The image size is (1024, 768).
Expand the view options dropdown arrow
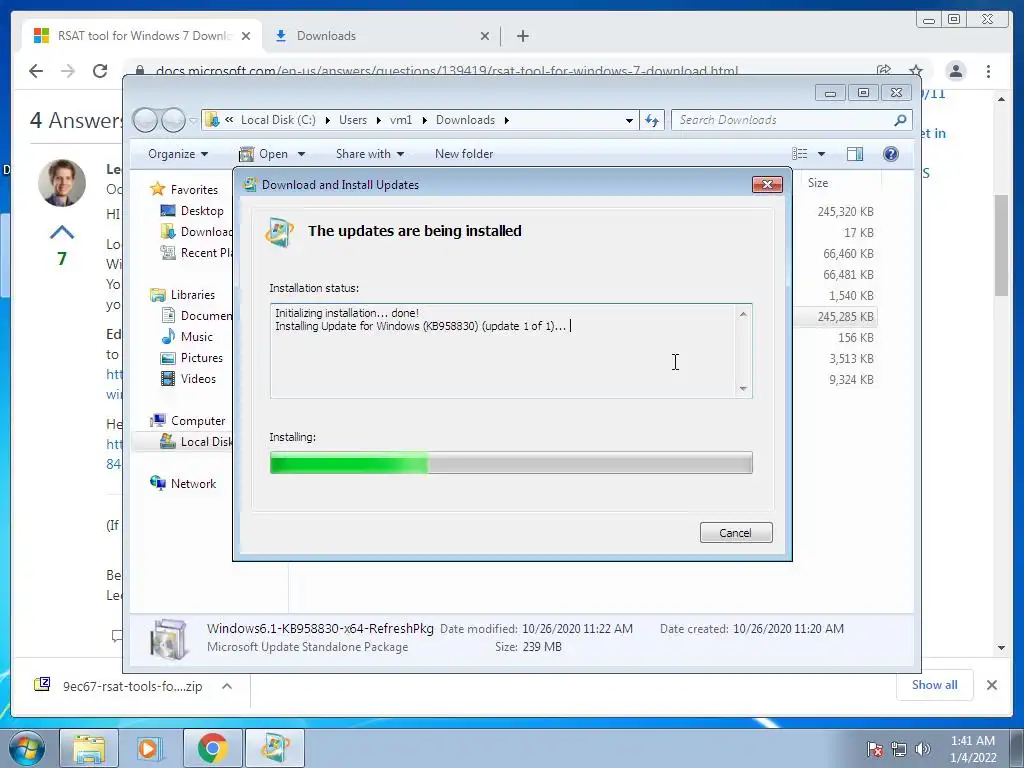tap(822, 154)
